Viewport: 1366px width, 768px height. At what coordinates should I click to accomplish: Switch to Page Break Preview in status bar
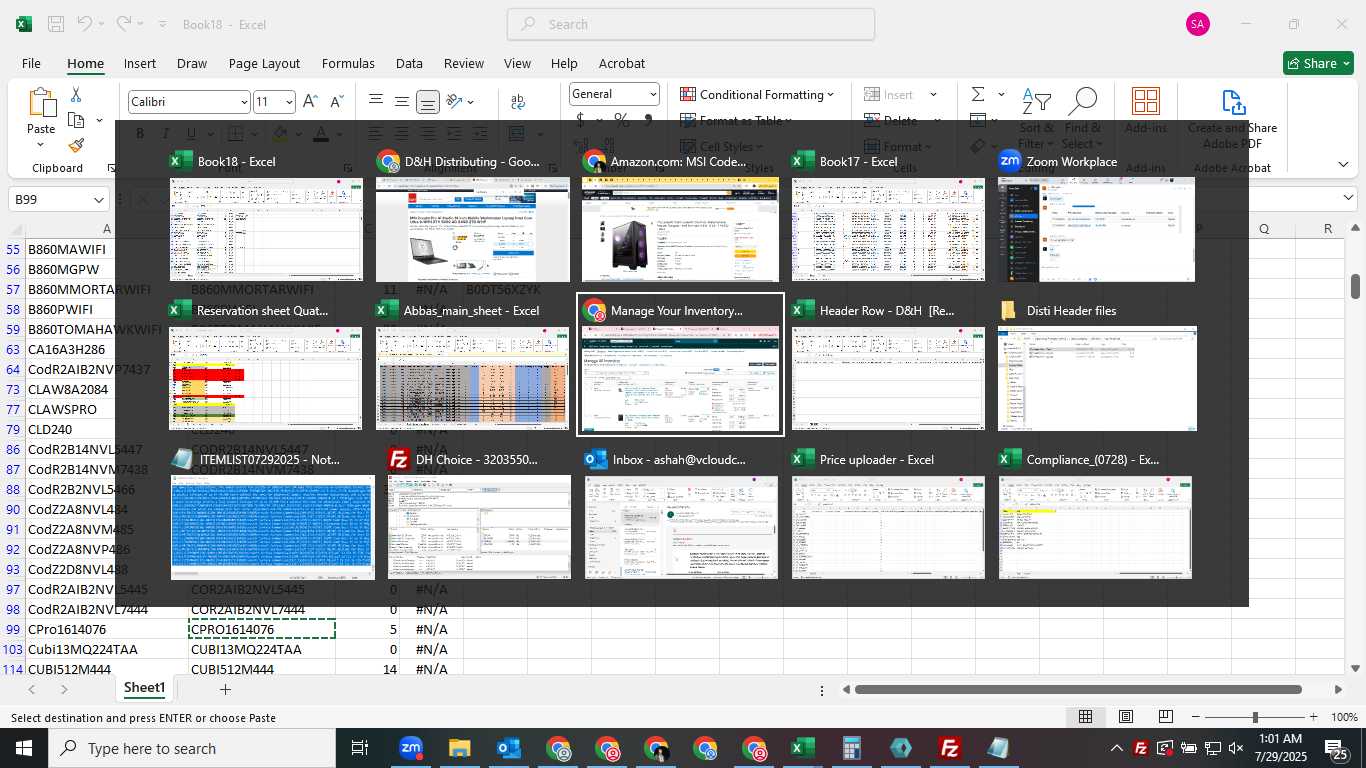click(1165, 717)
